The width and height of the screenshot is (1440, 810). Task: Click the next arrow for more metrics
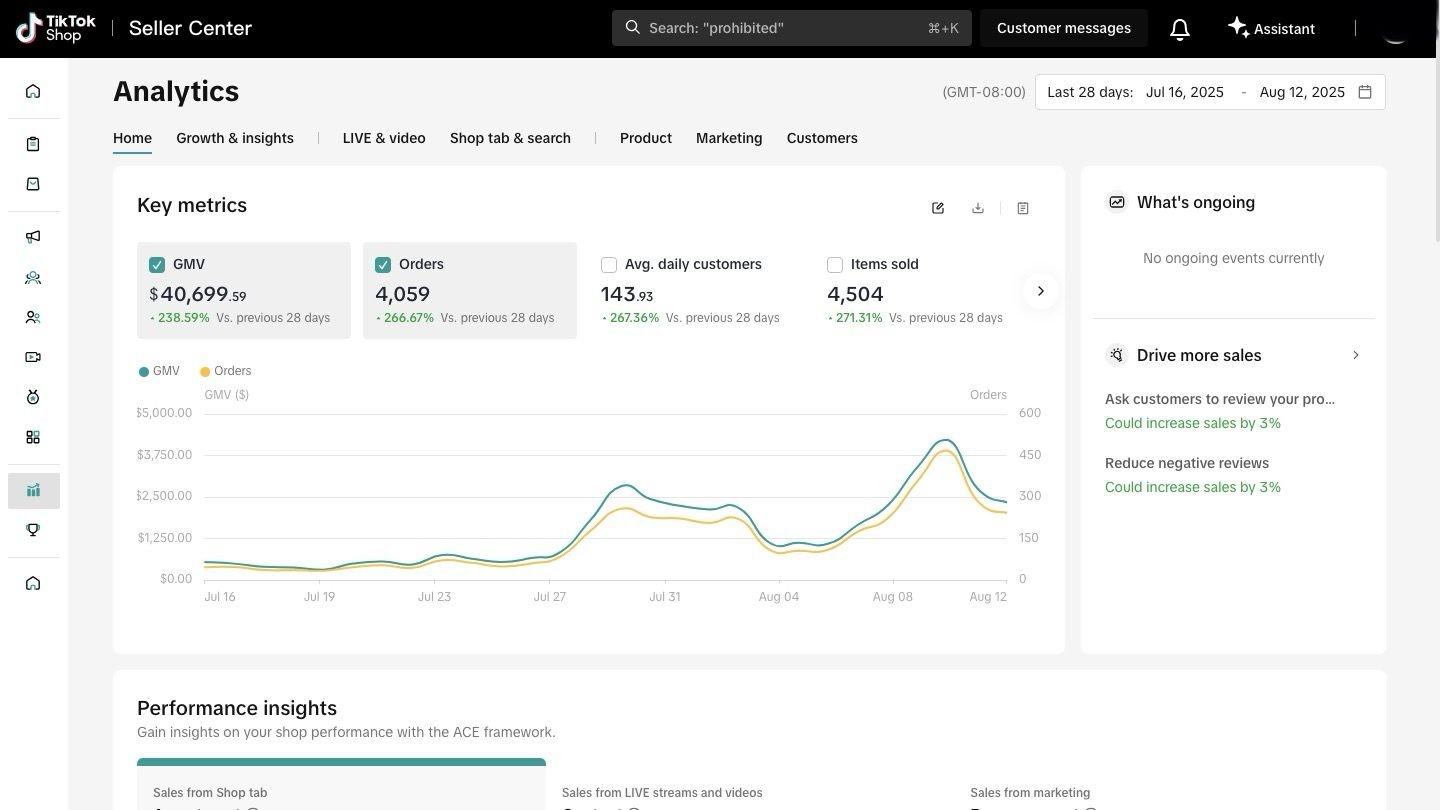pyautogui.click(x=1040, y=291)
